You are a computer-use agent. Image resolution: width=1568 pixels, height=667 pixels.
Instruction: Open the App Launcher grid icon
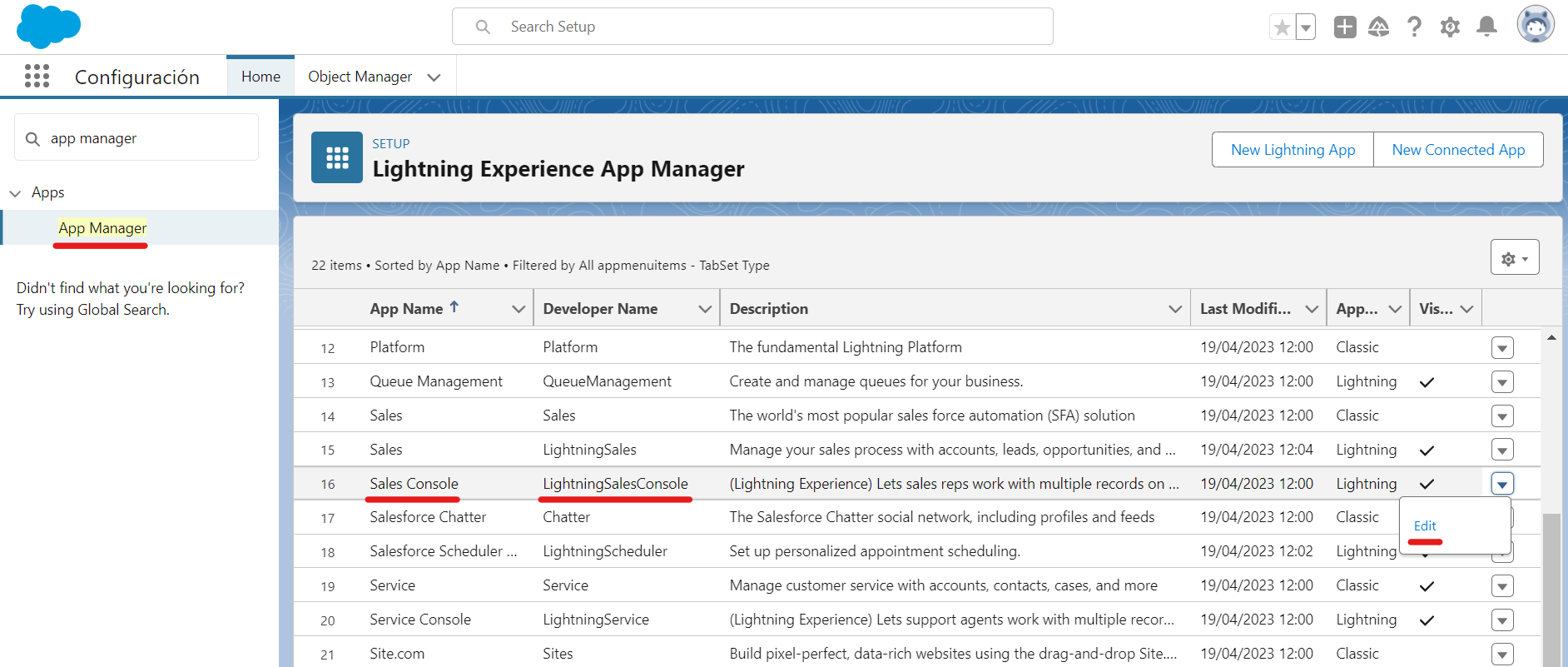pyautogui.click(x=37, y=77)
